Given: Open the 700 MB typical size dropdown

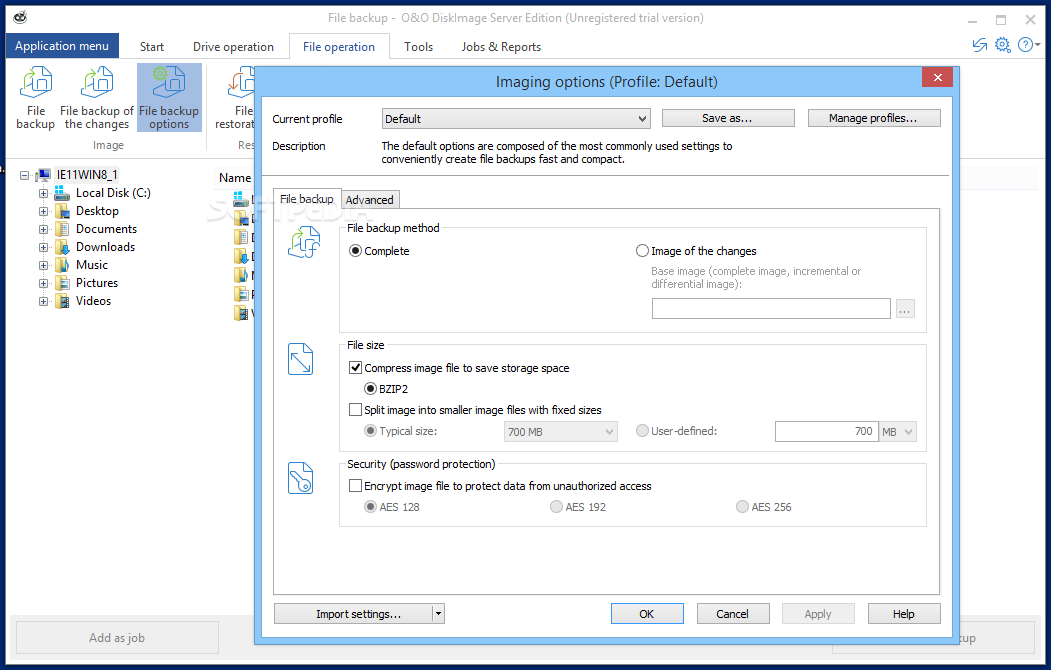Looking at the screenshot, I should [560, 431].
